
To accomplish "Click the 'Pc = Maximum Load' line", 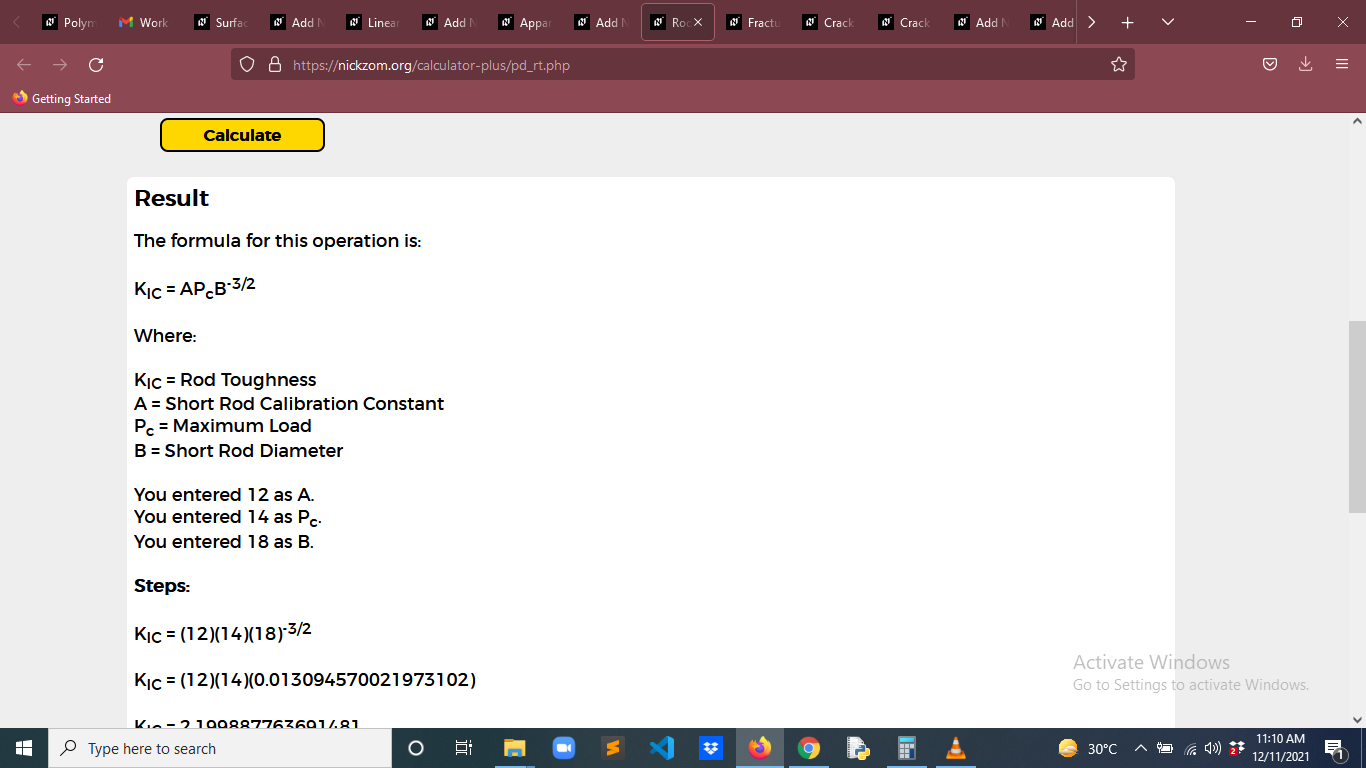I will click(x=223, y=427).
